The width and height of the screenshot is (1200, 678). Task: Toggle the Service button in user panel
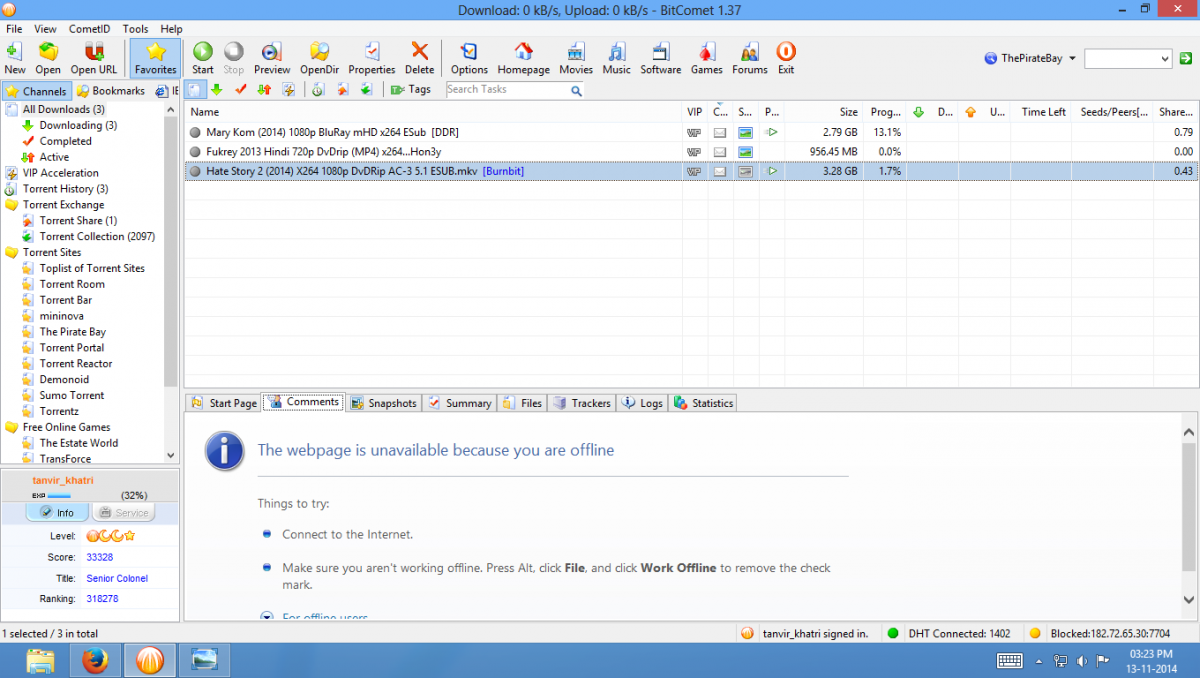[123, 513]
